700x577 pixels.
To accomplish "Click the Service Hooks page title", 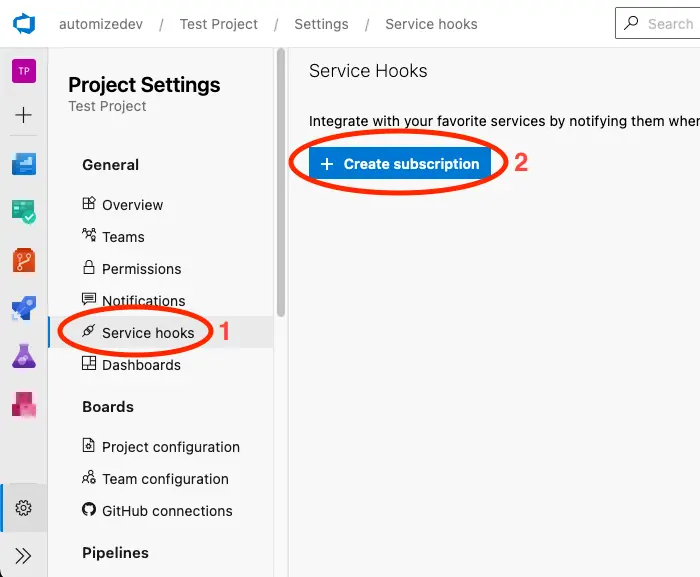I will coord(368,71).
